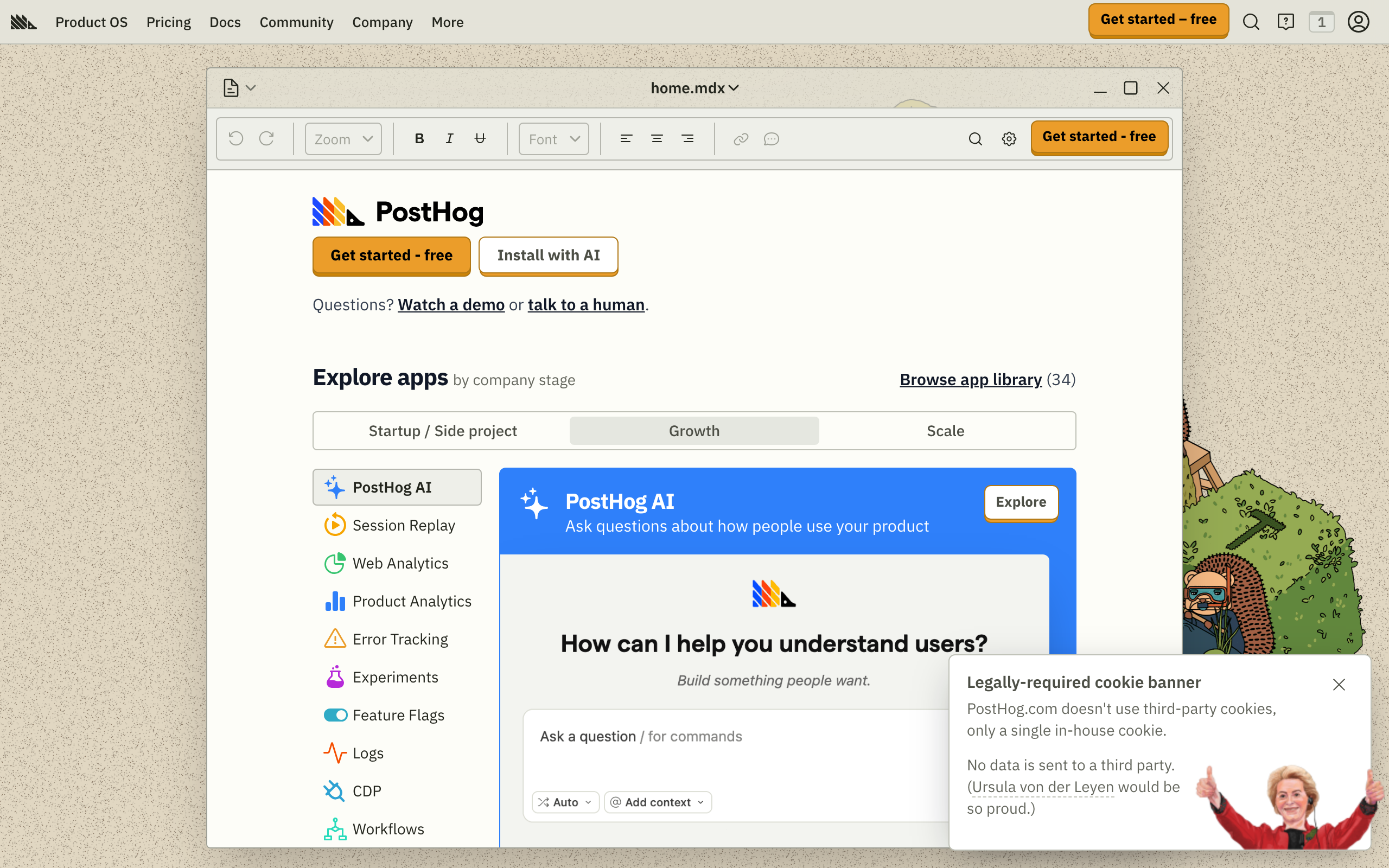Center align the text
Viewport: 1389px width, 868px height.
(657, 139)
